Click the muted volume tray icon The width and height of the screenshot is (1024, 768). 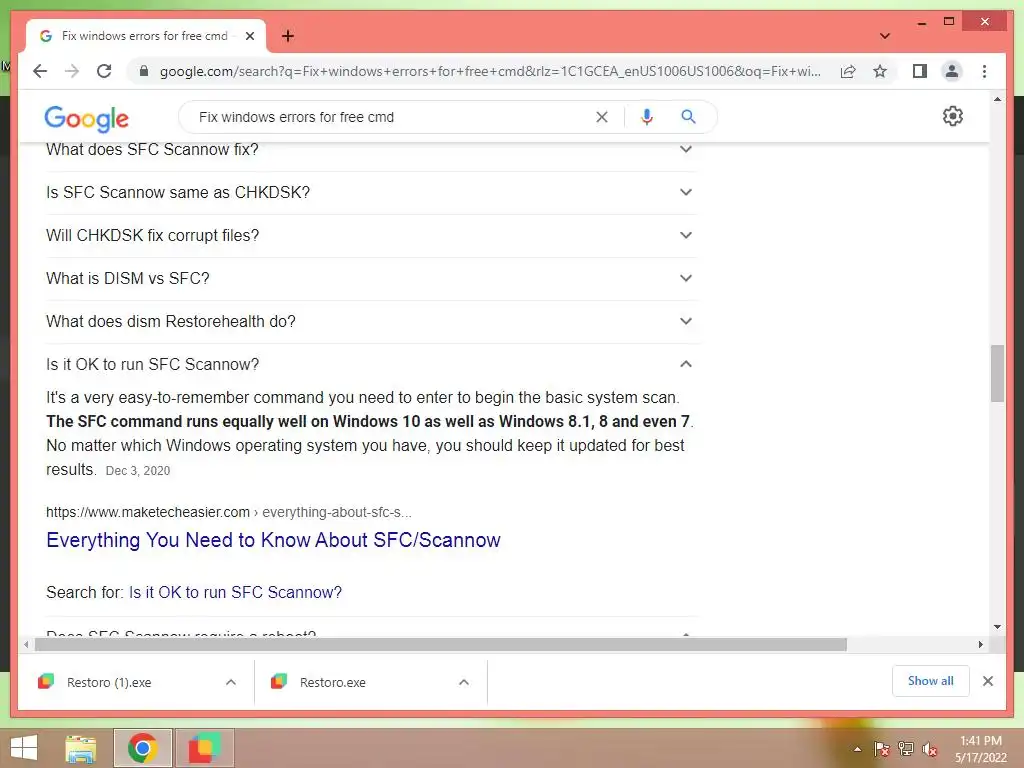(x=930, y=749)
